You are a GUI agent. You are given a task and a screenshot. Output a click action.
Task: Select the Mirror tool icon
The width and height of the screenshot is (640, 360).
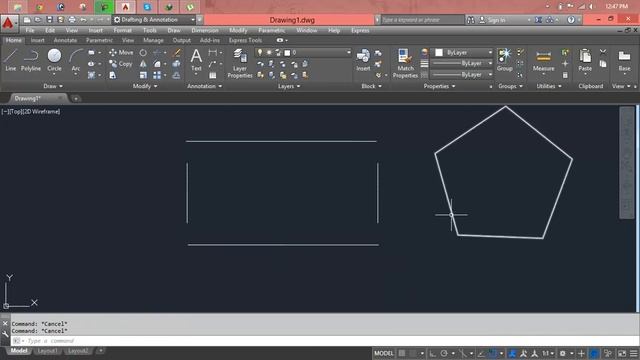click(143, 64)
